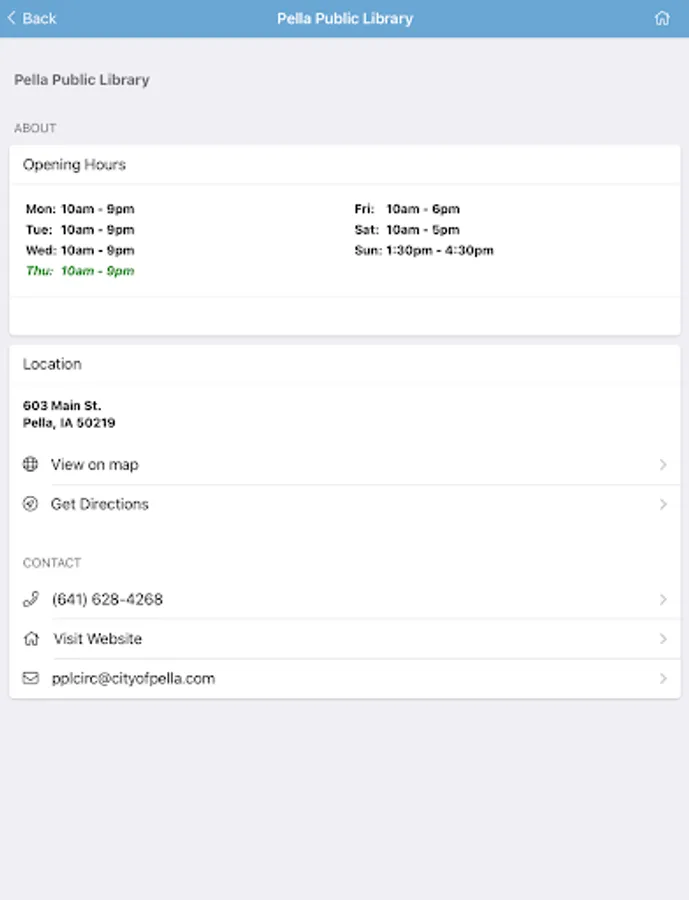Open the Visit Website link
This screenshot has width=689, height=900.
tap(97, 638)
